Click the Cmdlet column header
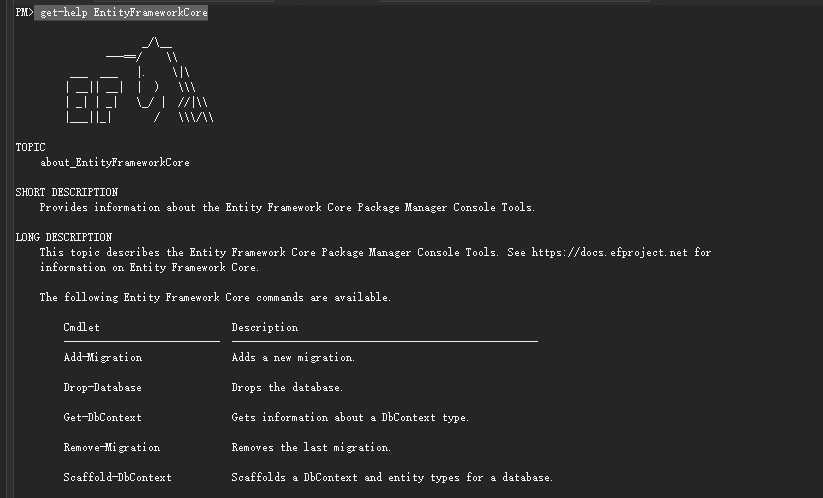The height and width of the screenshot is (498, 823). [x=81, y=327]
